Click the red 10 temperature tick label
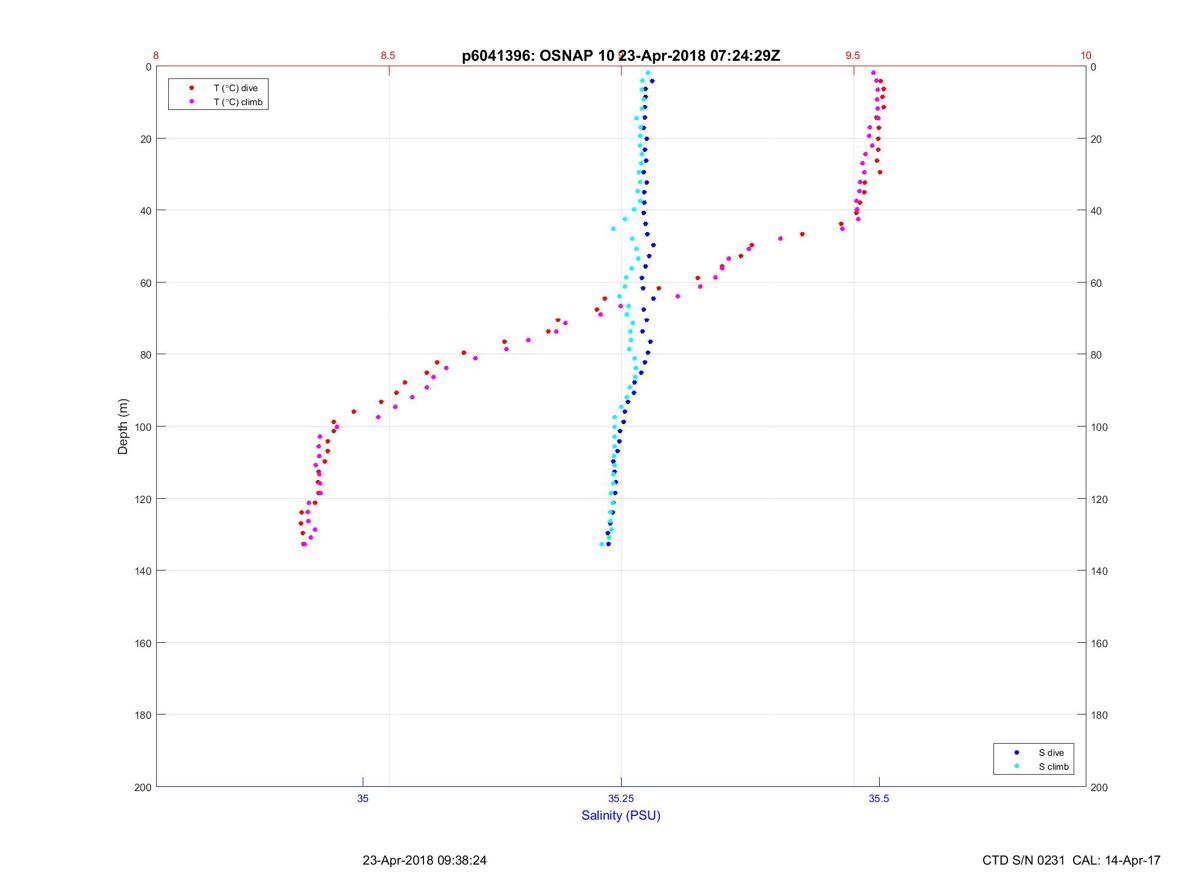 pos(1086,56)
